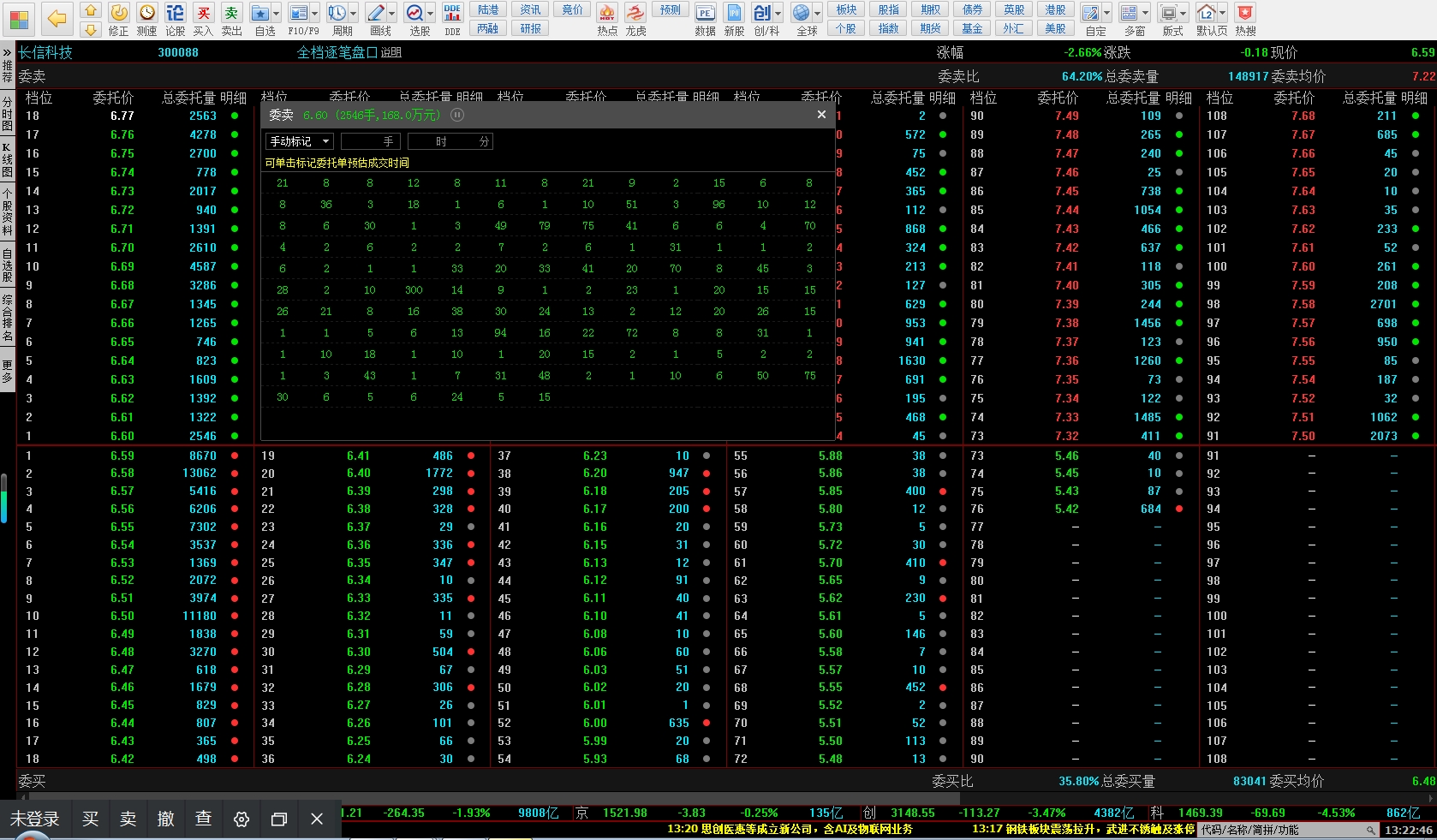Click the 两融 button

pos(488,28)
